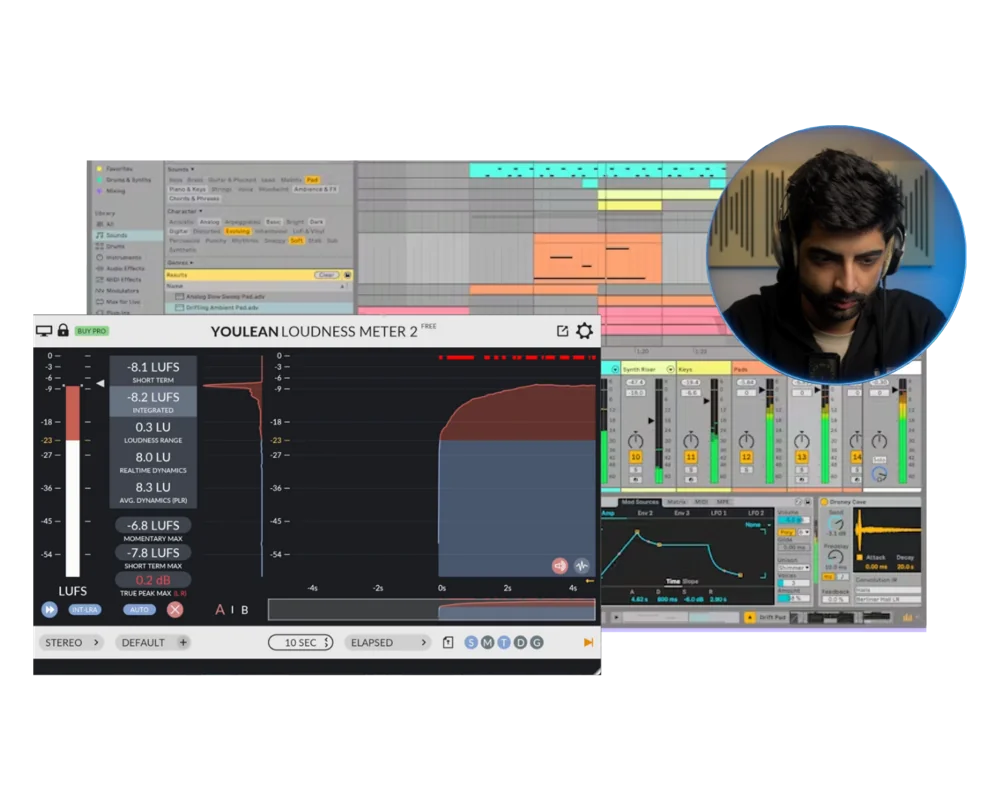
Task: Click the save icon beside Clear
Action: coord(348,275)
